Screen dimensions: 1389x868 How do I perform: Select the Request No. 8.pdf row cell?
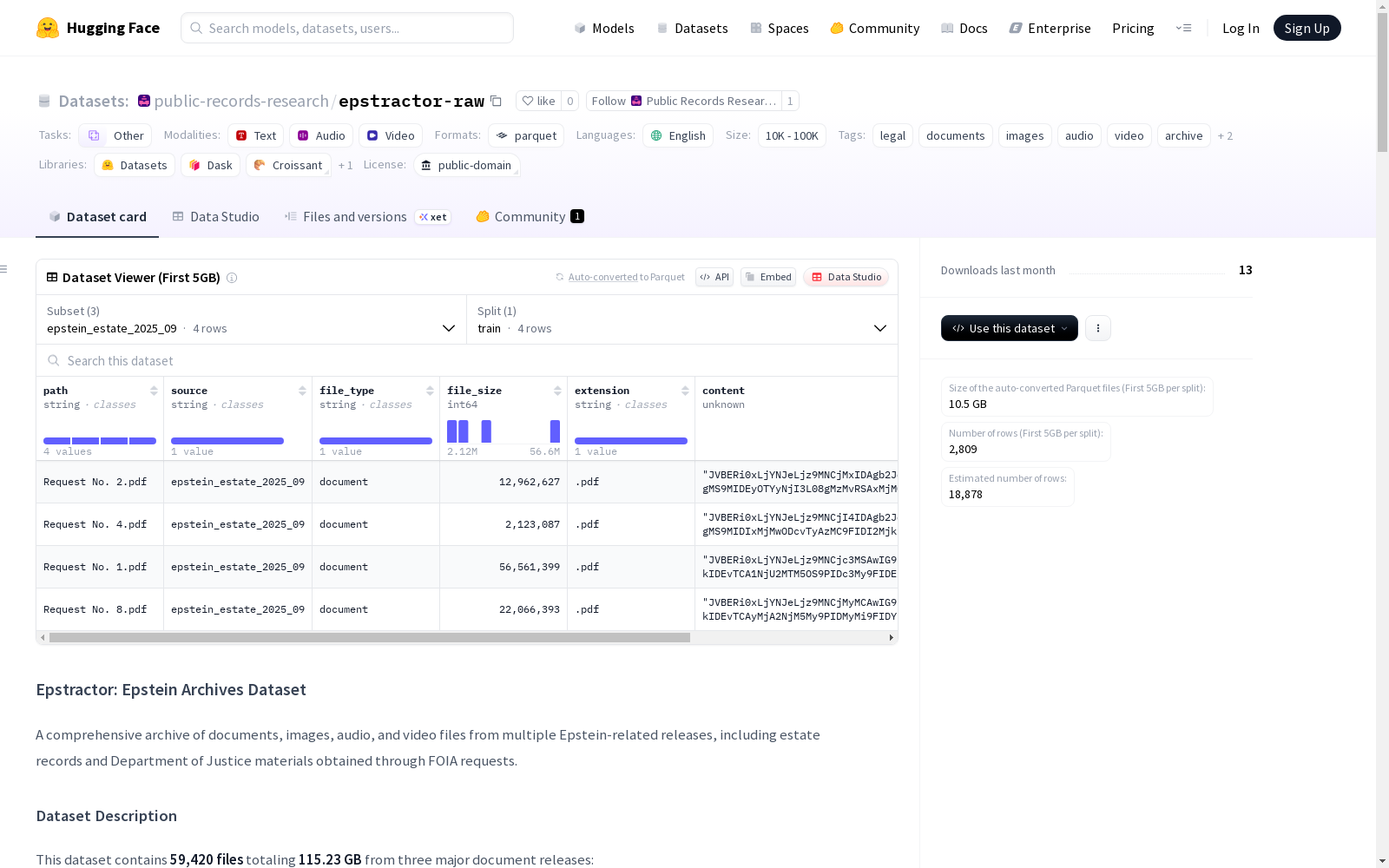coord(100,609)
